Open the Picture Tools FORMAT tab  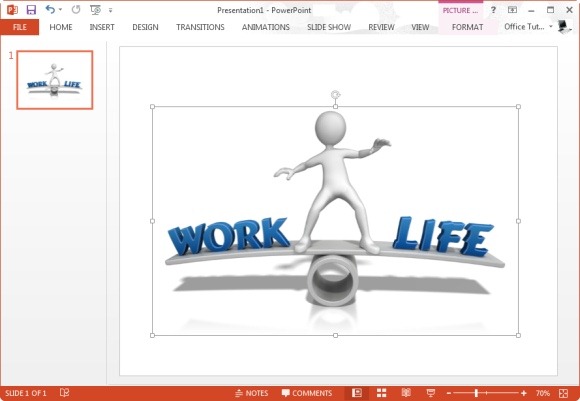click(x=467, y=27)
